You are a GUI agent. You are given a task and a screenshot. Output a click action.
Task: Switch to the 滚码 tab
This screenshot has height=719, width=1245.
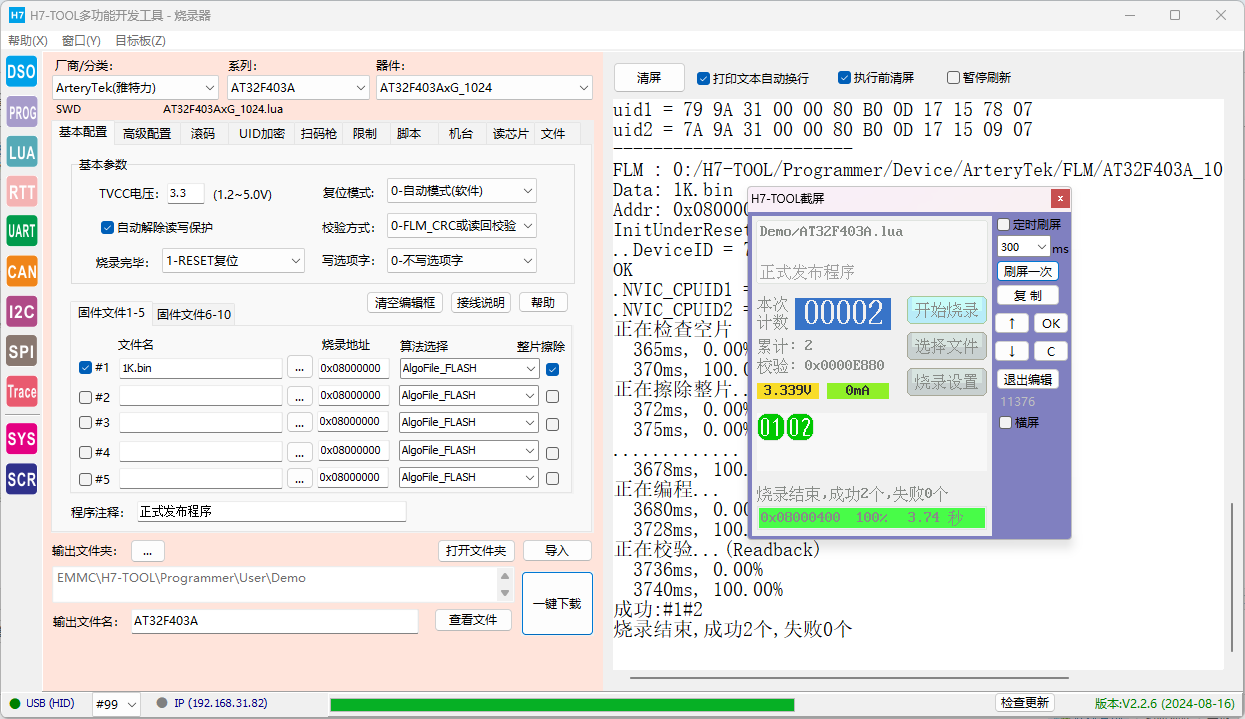click(203, 134)
